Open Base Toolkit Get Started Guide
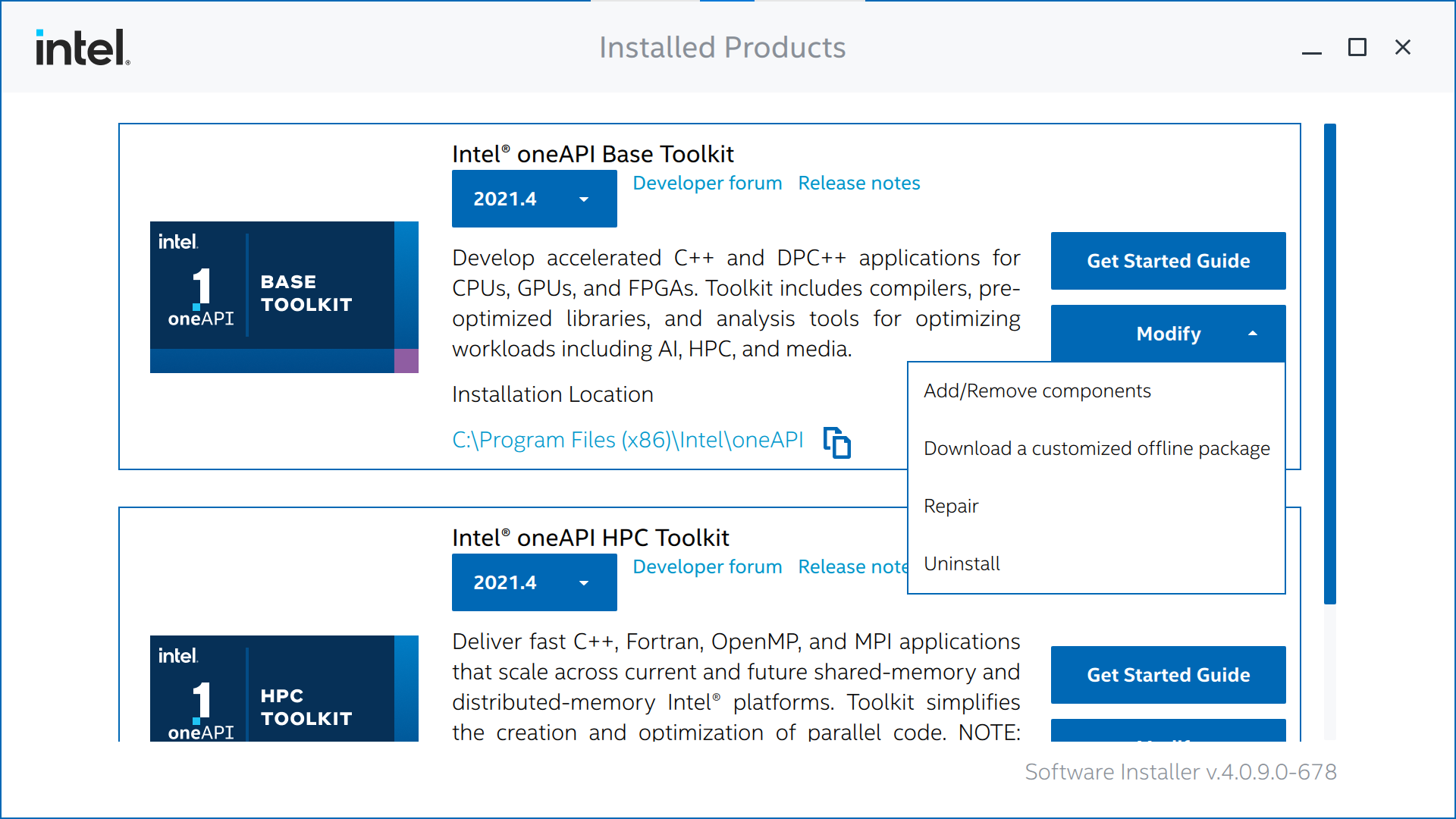The width and height of the screenshot is (1456, 819). tap(1168, 261)
